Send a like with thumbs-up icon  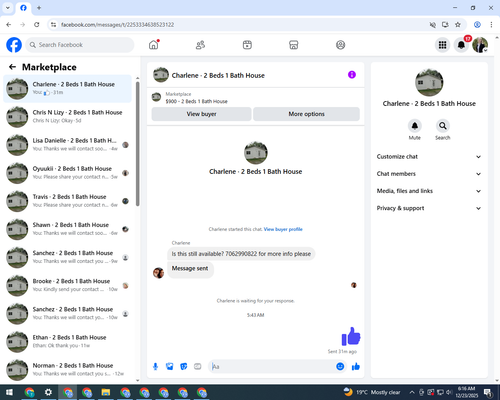(x=356, y=367)
